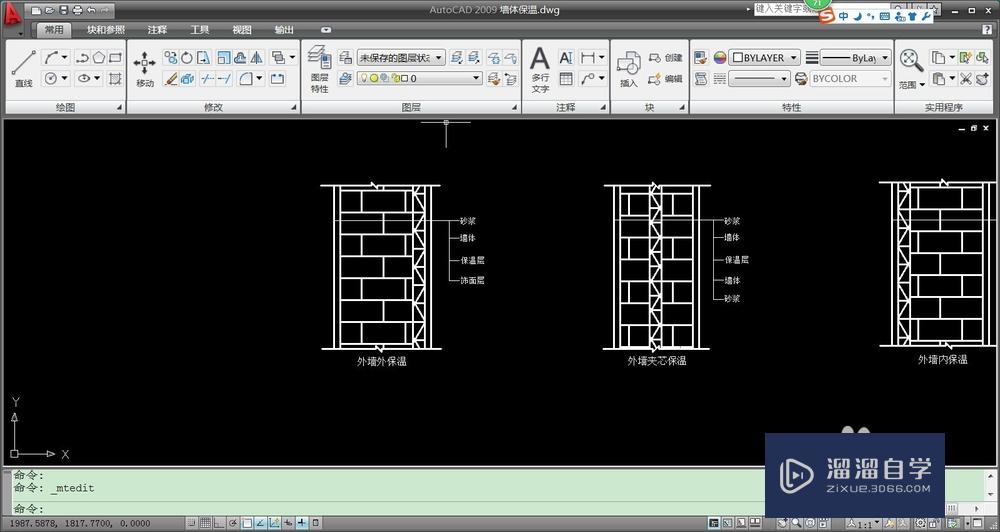The image size is (1000, 532).
Task: Select the Copy tool in Modify panel
Action: point(170,57)
